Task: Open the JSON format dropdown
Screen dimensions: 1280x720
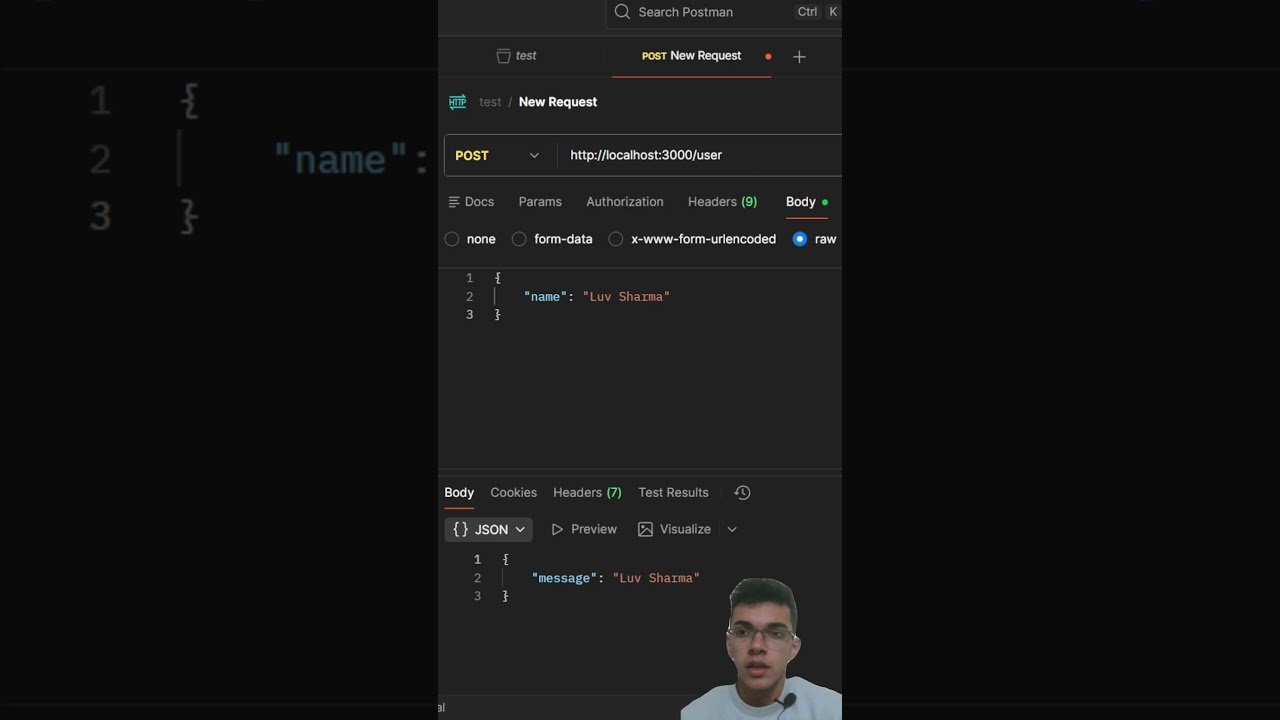Action: (x=488, y=530)
